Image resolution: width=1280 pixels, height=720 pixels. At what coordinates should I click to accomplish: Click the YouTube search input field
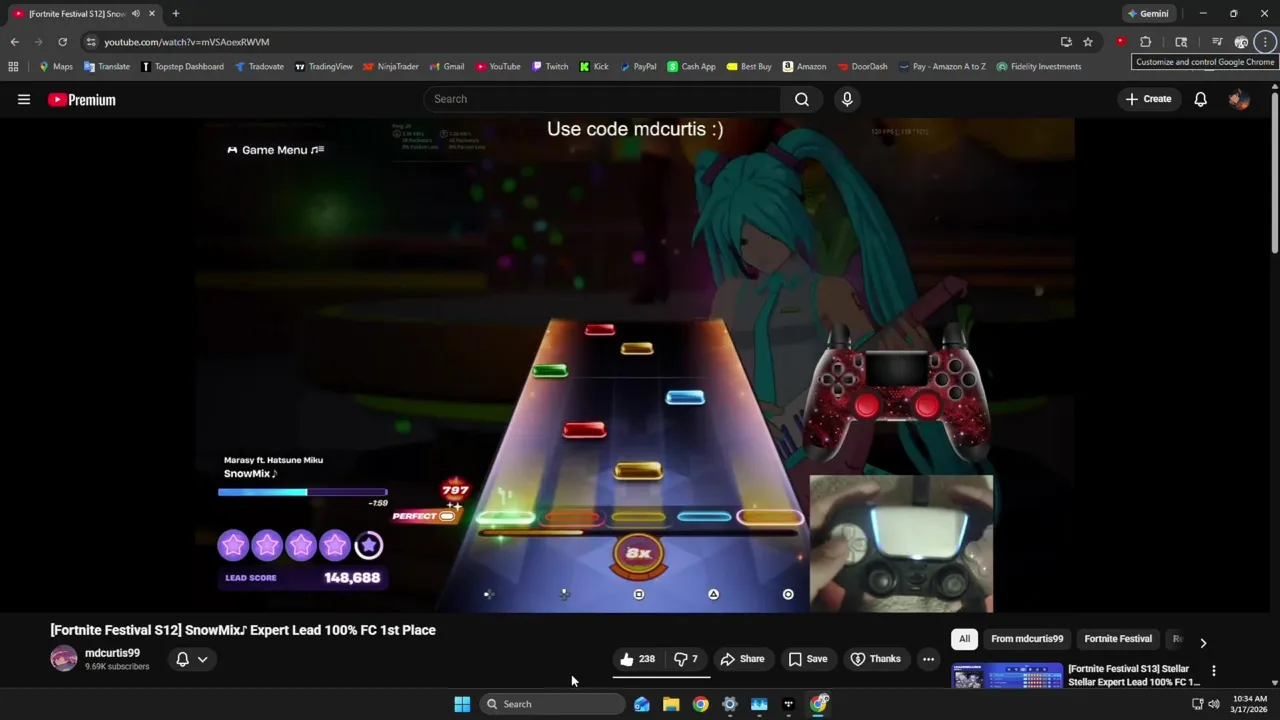click(602, 99)
